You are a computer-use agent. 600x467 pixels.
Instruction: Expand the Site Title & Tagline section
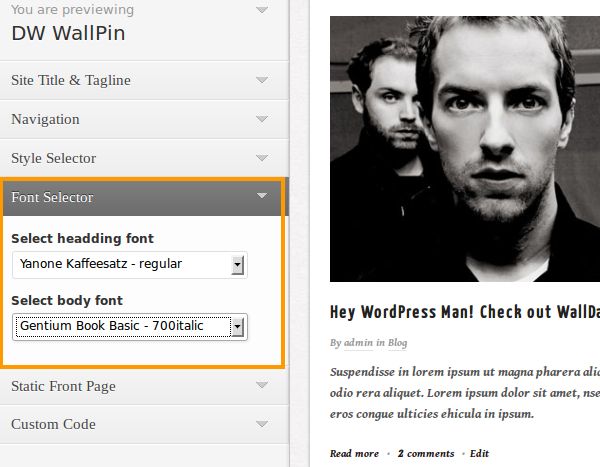pos(144,80)
